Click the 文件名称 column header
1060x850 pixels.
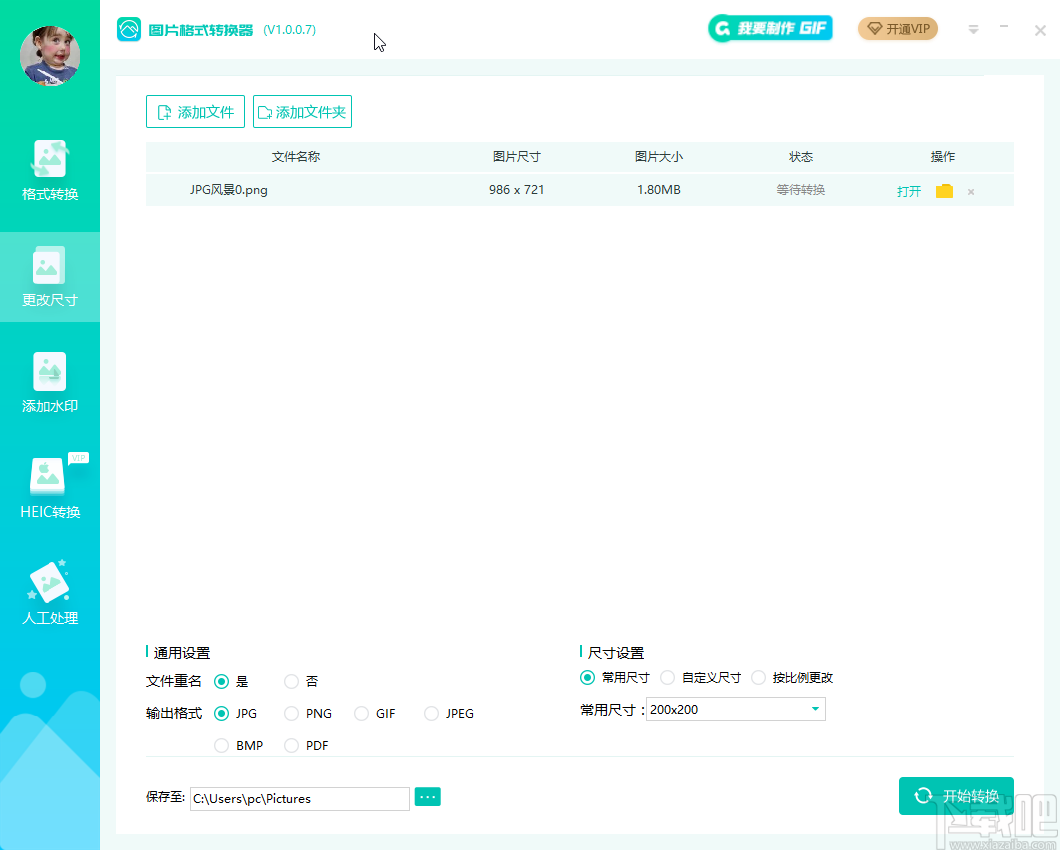click(295, 157)
